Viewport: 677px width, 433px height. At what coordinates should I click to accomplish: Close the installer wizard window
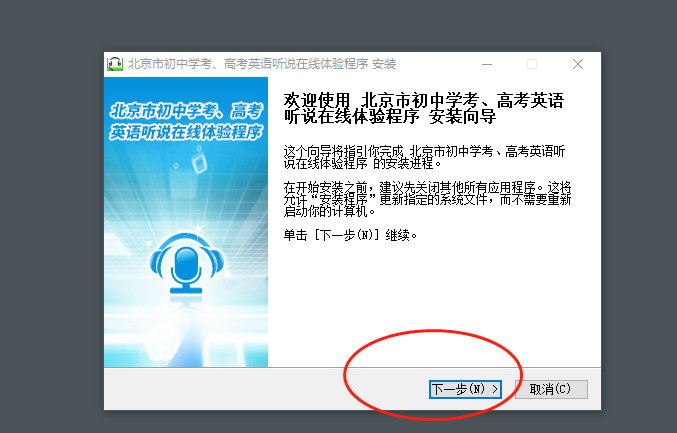[x=578, y=64]
